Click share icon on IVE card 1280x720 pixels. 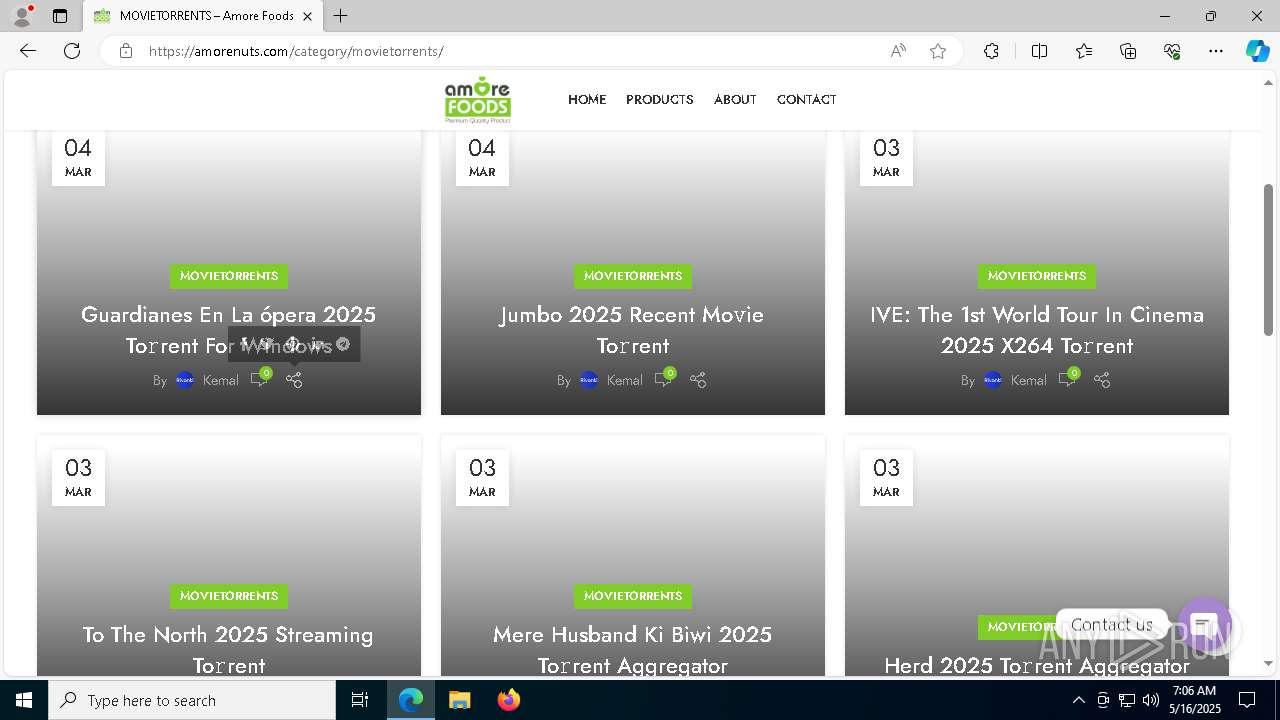click(x=1102, y=380)
